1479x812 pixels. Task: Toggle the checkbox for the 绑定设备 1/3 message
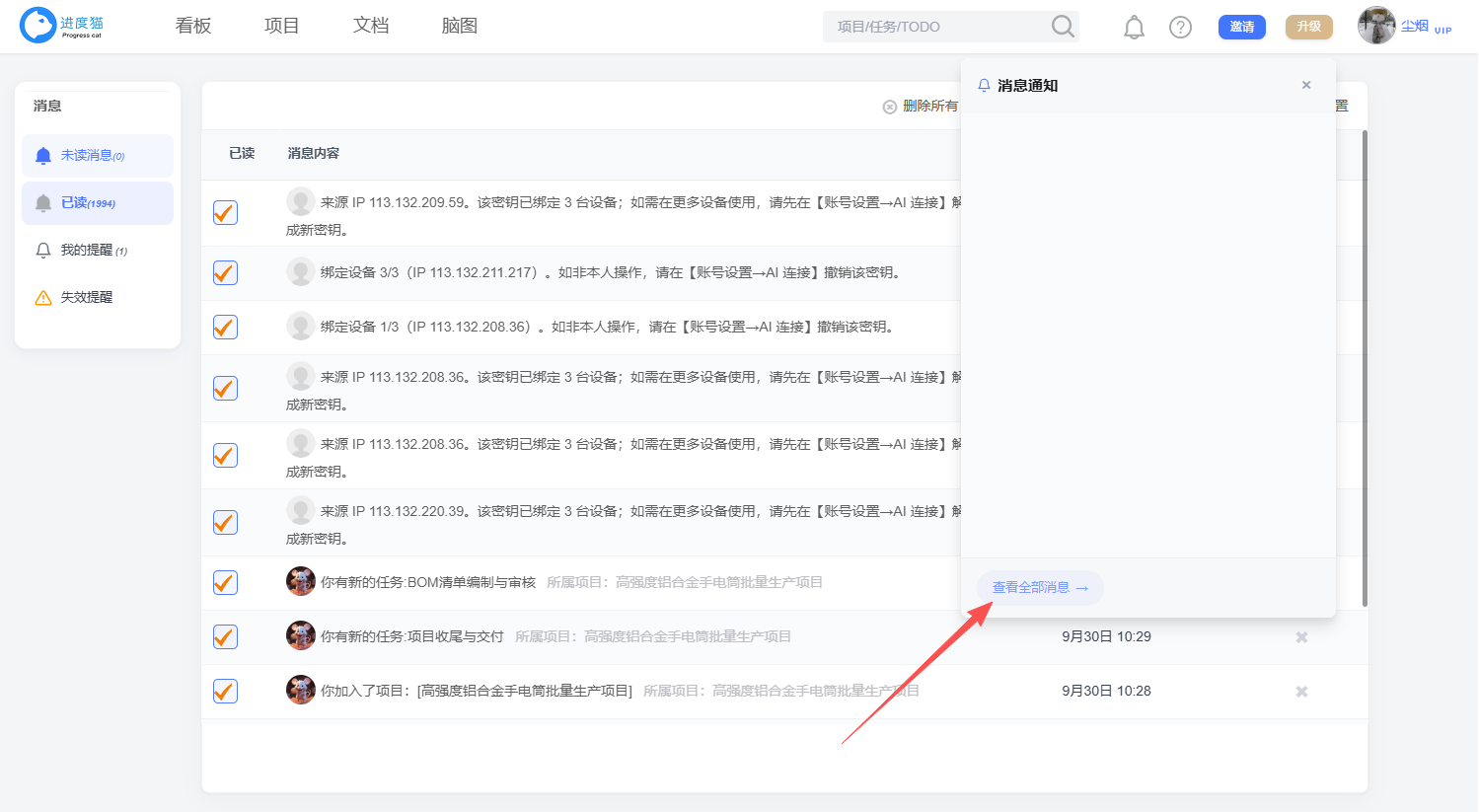[x=226, y=328]
